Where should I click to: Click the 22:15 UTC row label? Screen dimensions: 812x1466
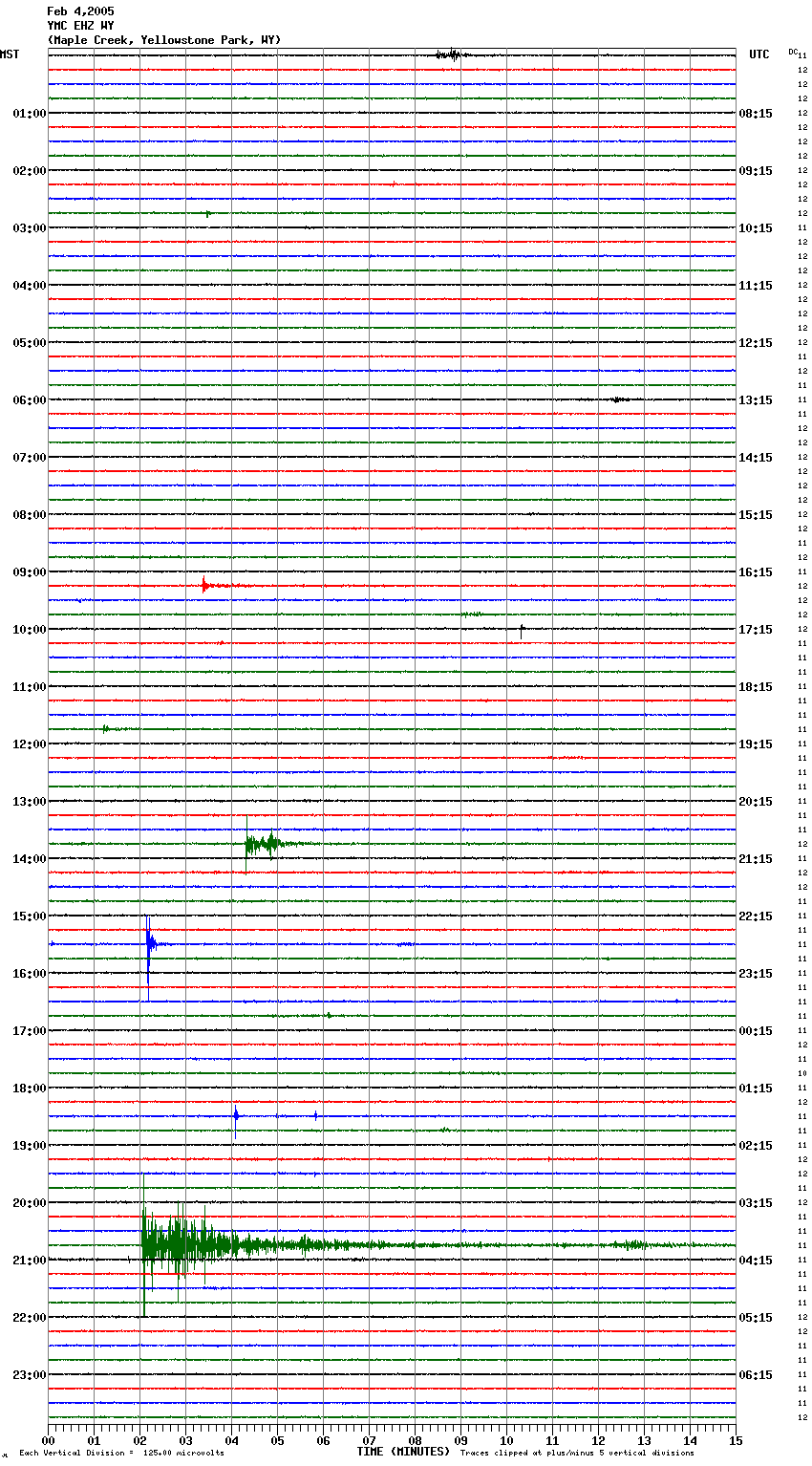tap(756, 916)
